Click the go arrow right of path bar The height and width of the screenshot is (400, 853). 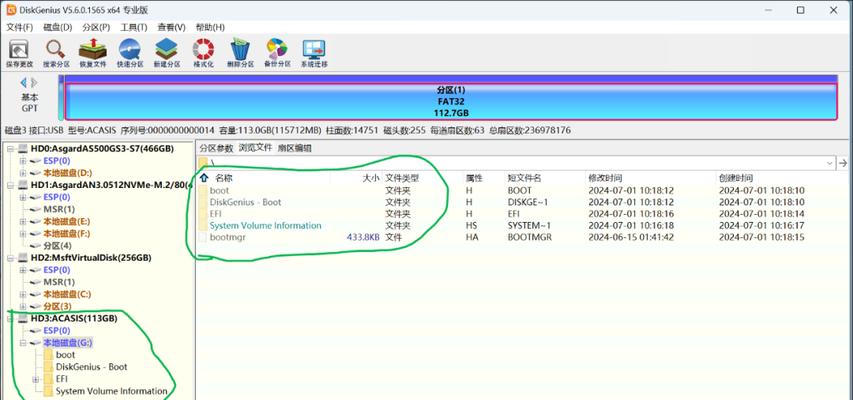(x=843, y=163)
